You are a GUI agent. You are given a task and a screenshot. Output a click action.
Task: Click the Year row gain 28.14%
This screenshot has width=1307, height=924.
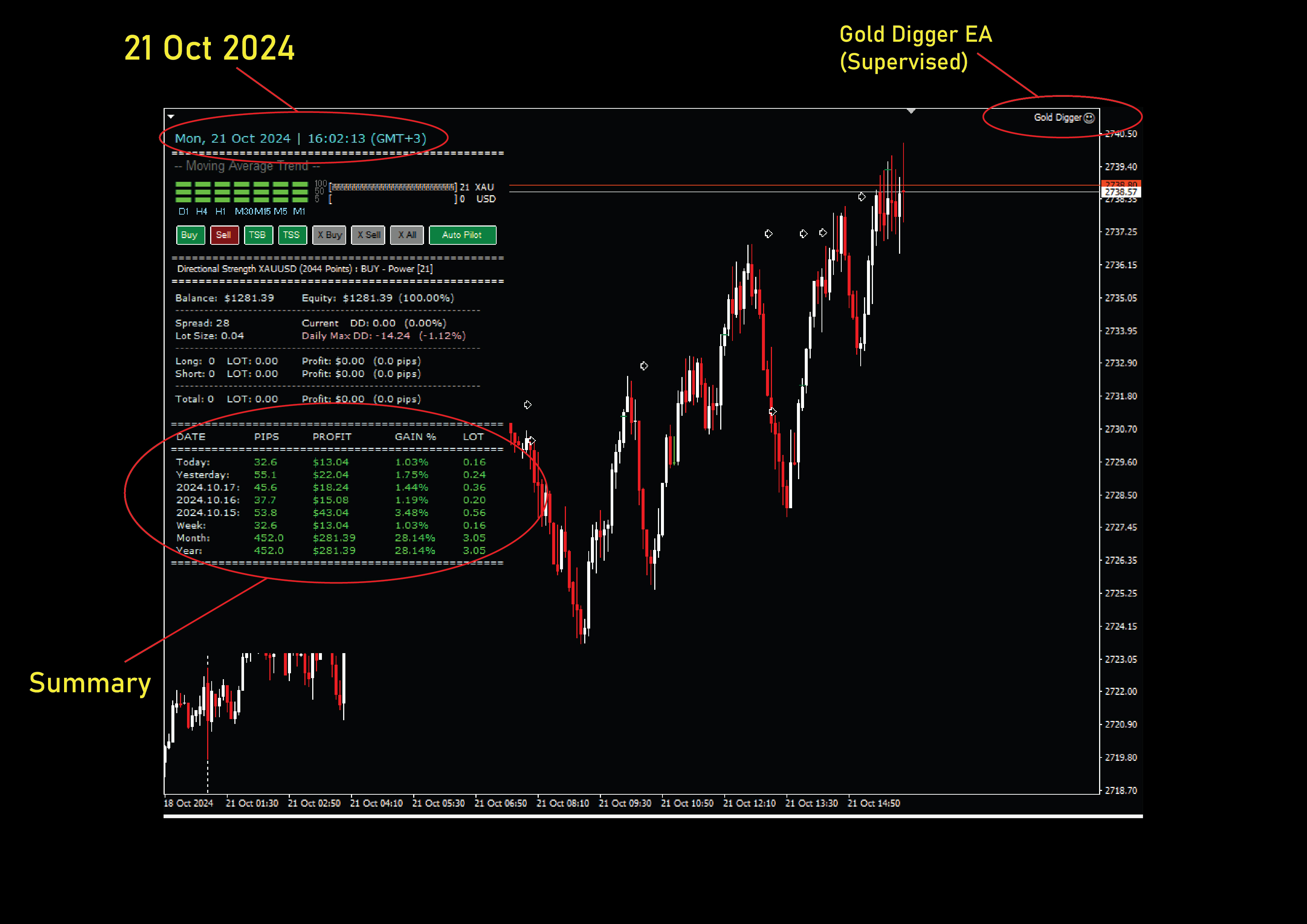tap(415, 551)
